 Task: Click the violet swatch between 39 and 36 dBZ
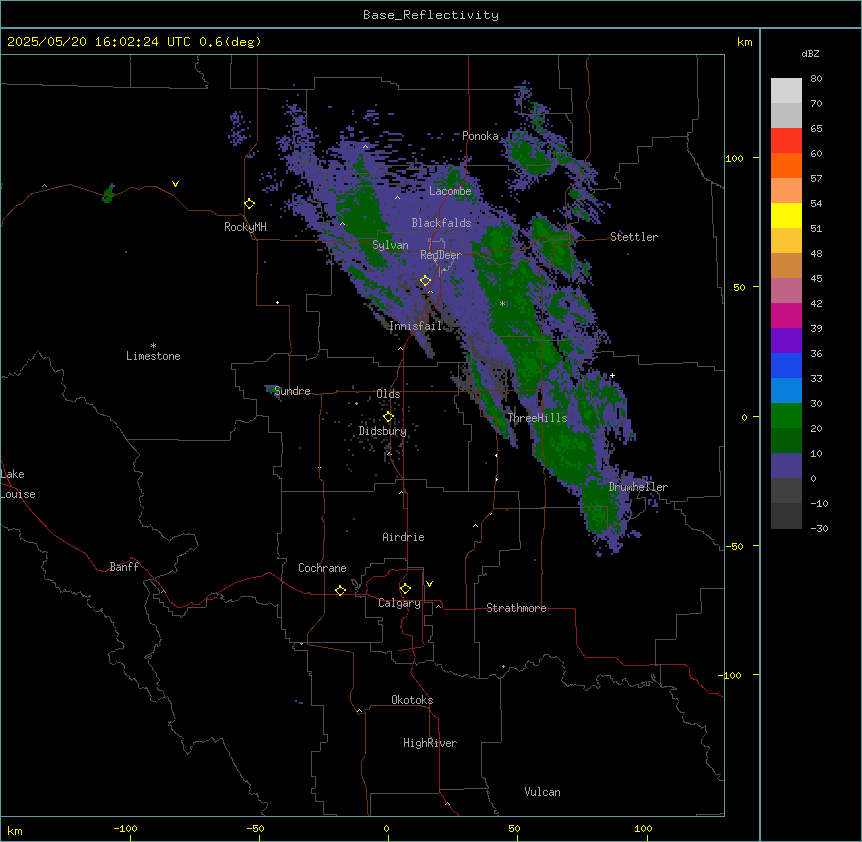pos(787,341)
